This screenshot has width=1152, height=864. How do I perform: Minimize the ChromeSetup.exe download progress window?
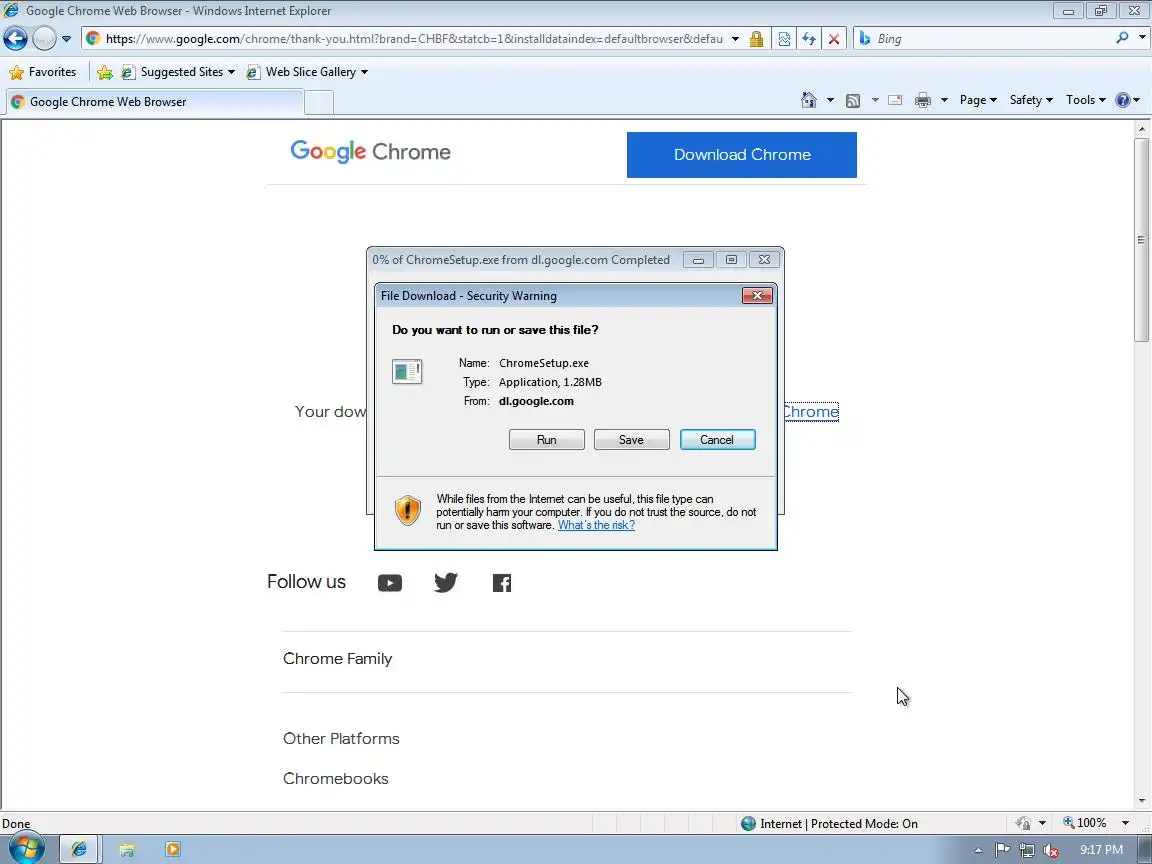pyautogui.click(x=698, y=259)
